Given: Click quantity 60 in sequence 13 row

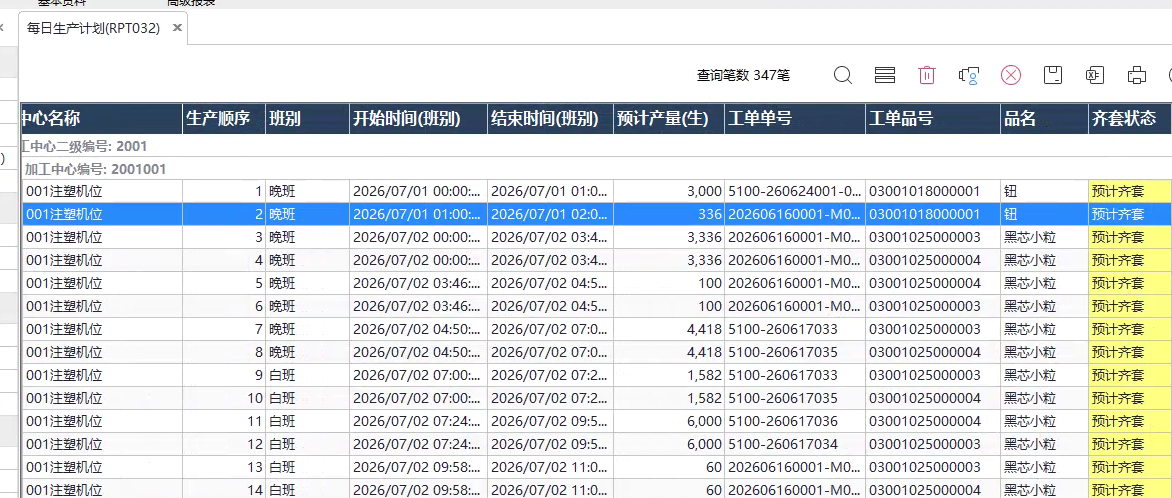Looking at the screenshot, I should pos(669,467).
